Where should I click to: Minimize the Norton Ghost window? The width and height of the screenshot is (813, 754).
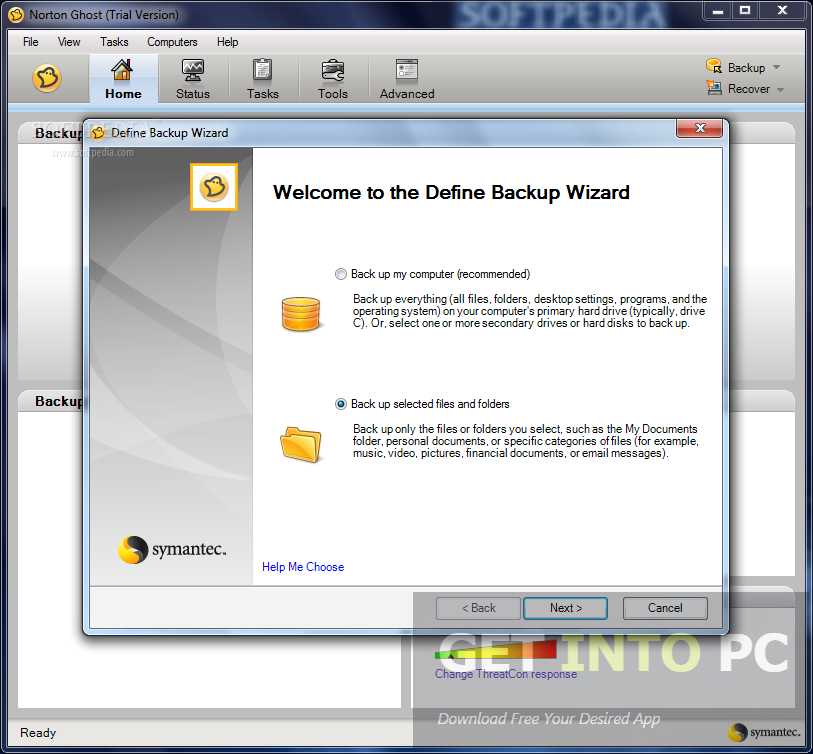pos(718,11)
